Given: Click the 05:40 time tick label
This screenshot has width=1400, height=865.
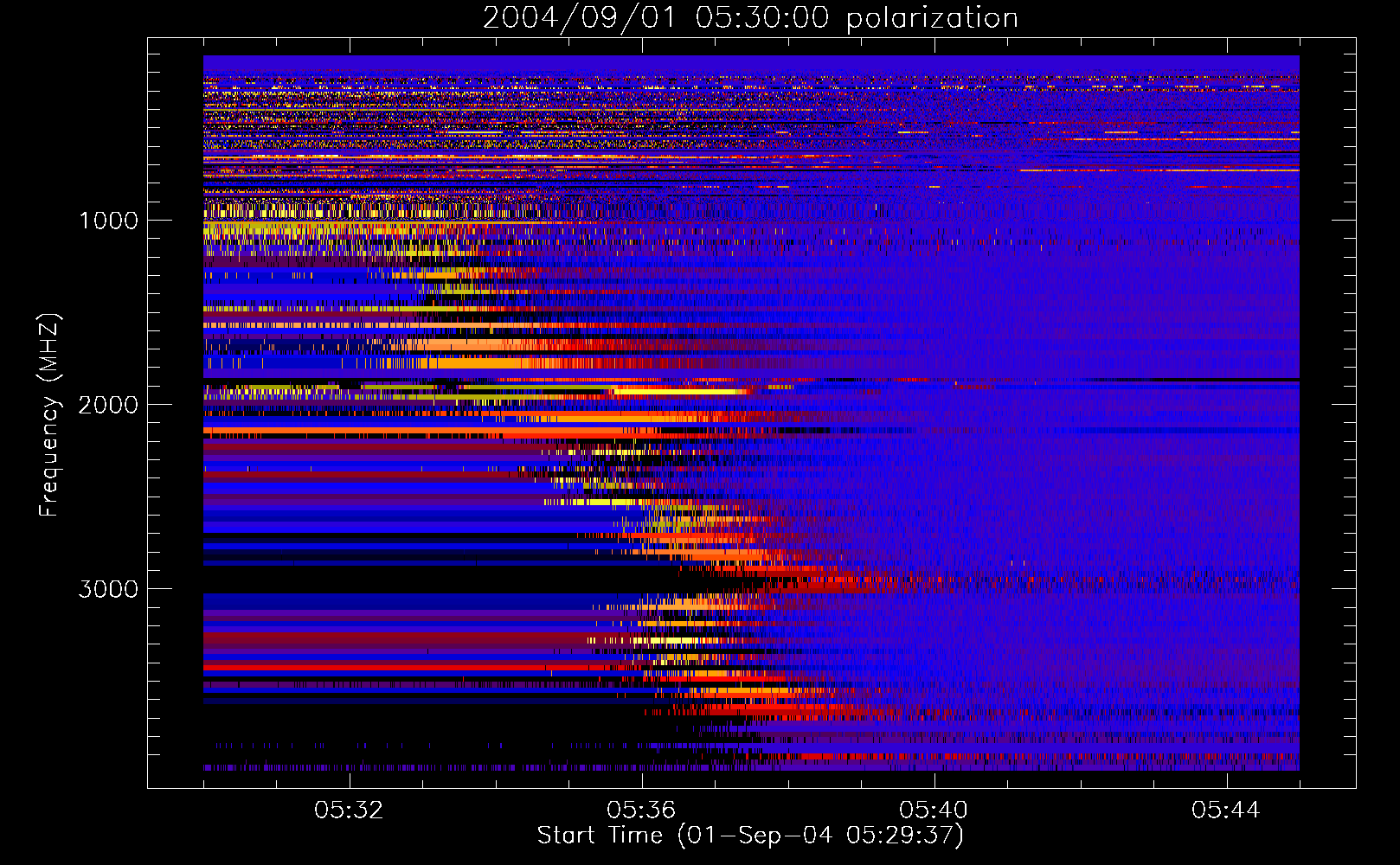Looking at the screenshot, I should pos(934,811).
